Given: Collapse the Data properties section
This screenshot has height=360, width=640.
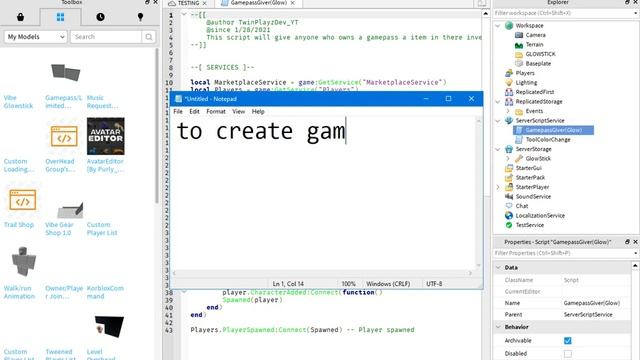Looking at the screenshot, I should (498, 268).
